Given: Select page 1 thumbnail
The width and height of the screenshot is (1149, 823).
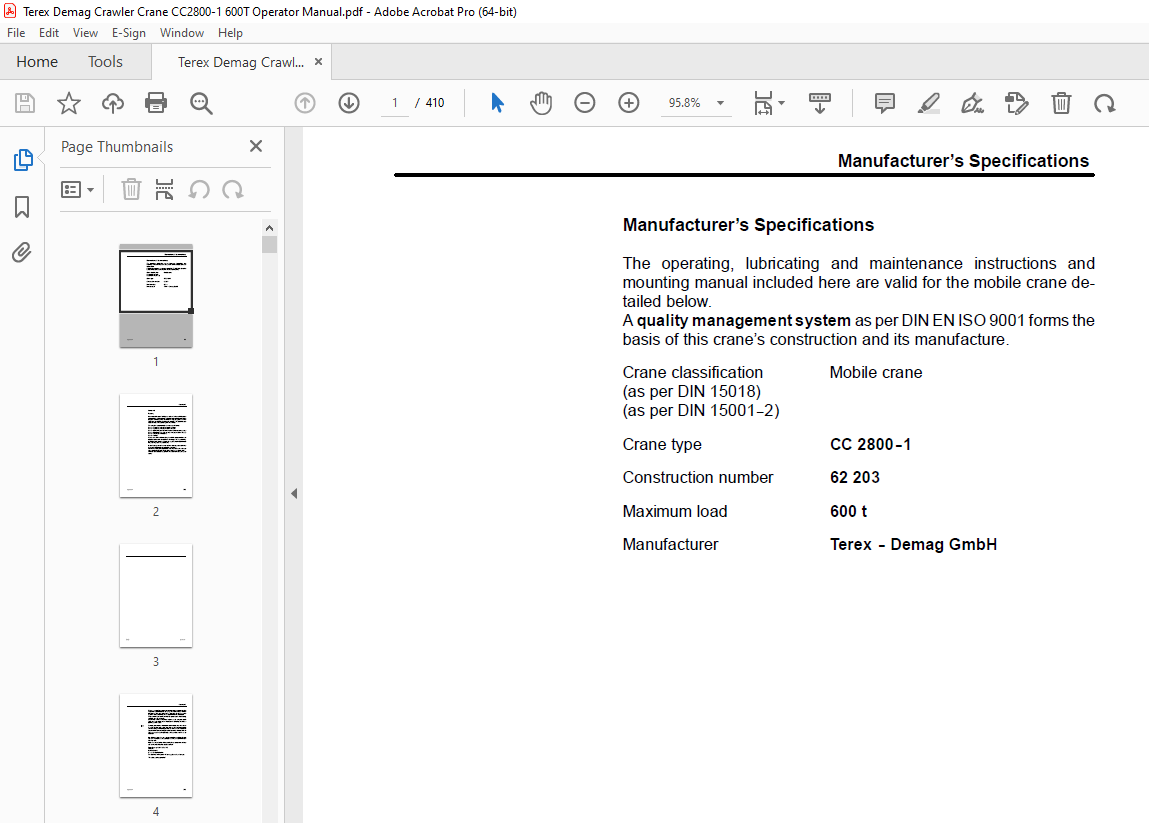Looking at the screenshot, I should click(156, 296).
